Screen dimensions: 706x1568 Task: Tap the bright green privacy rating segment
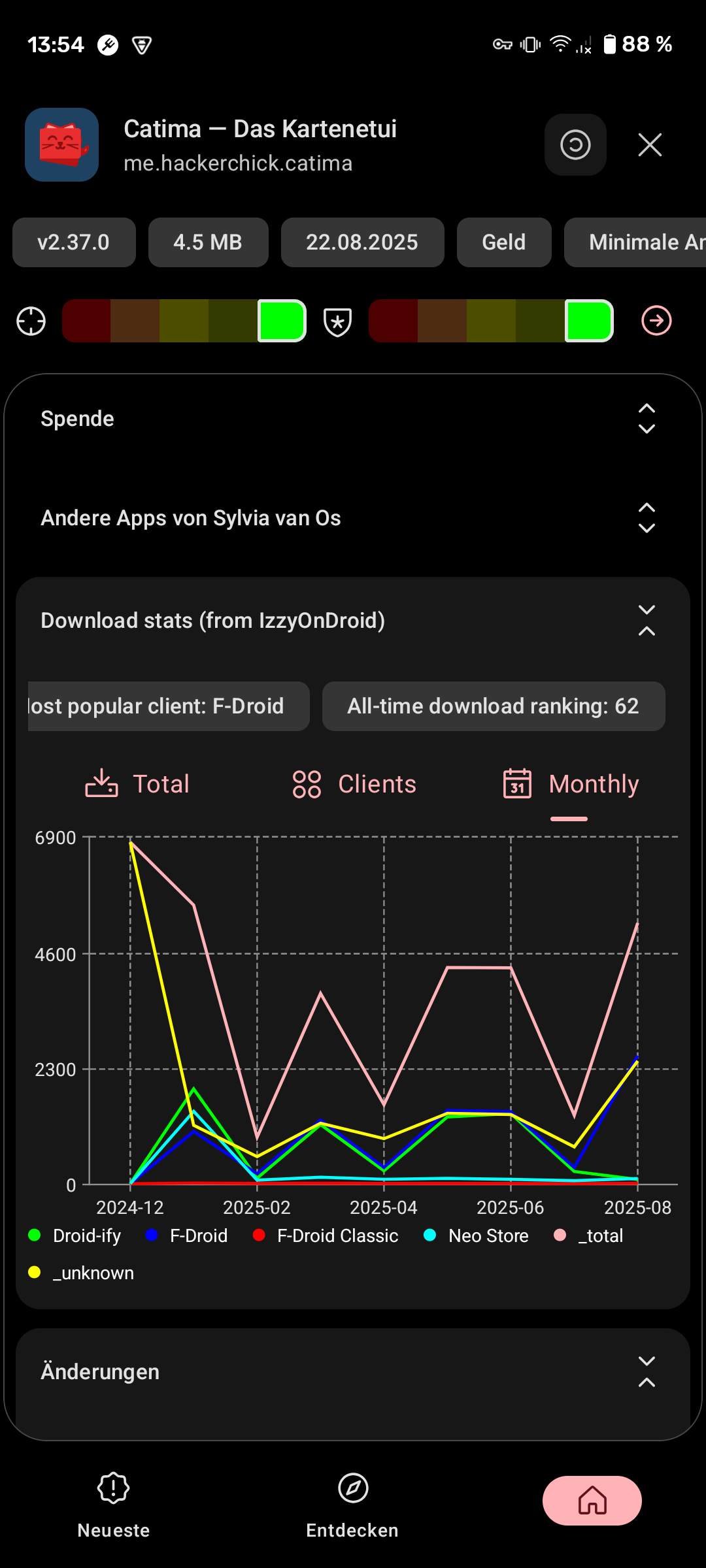(282, 321)
